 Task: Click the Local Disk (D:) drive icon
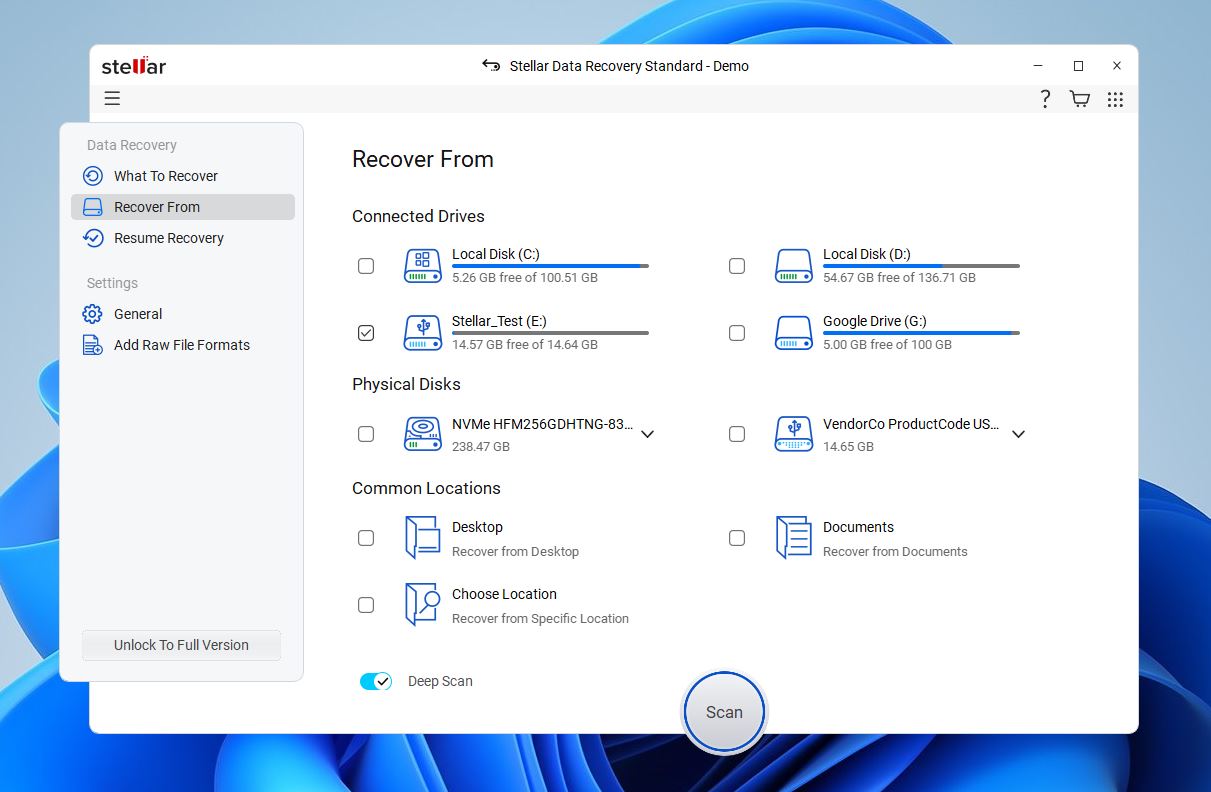tap(793, 266)
